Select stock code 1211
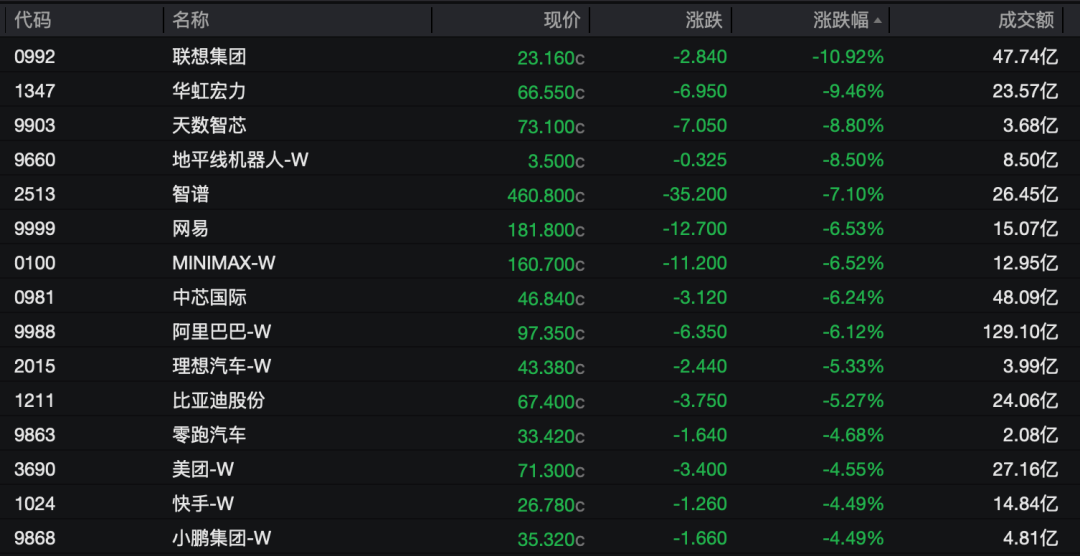The width and height of the screenshot is (1080, 556). [34, 401]
